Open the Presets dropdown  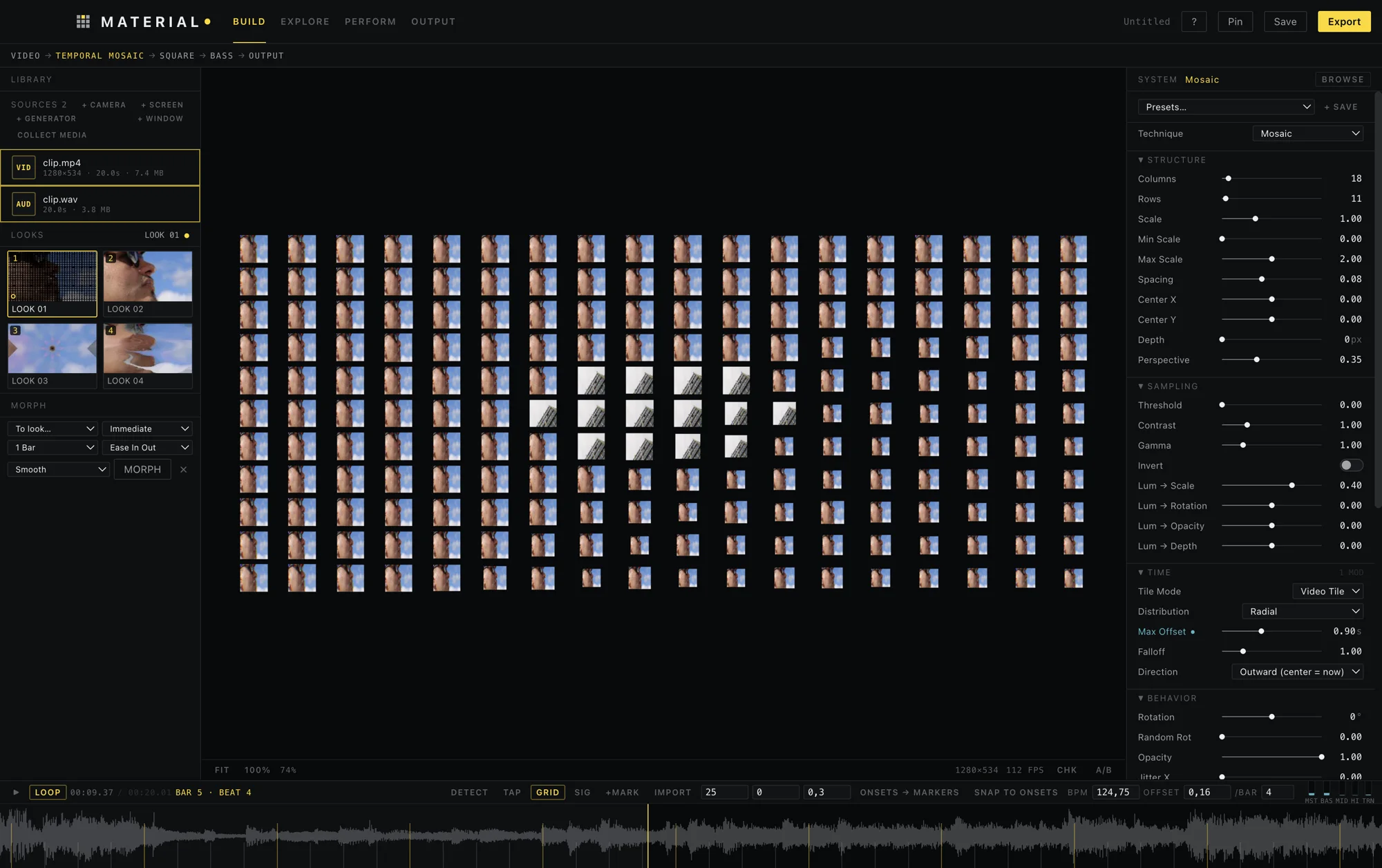click(x=1226, y=107)
